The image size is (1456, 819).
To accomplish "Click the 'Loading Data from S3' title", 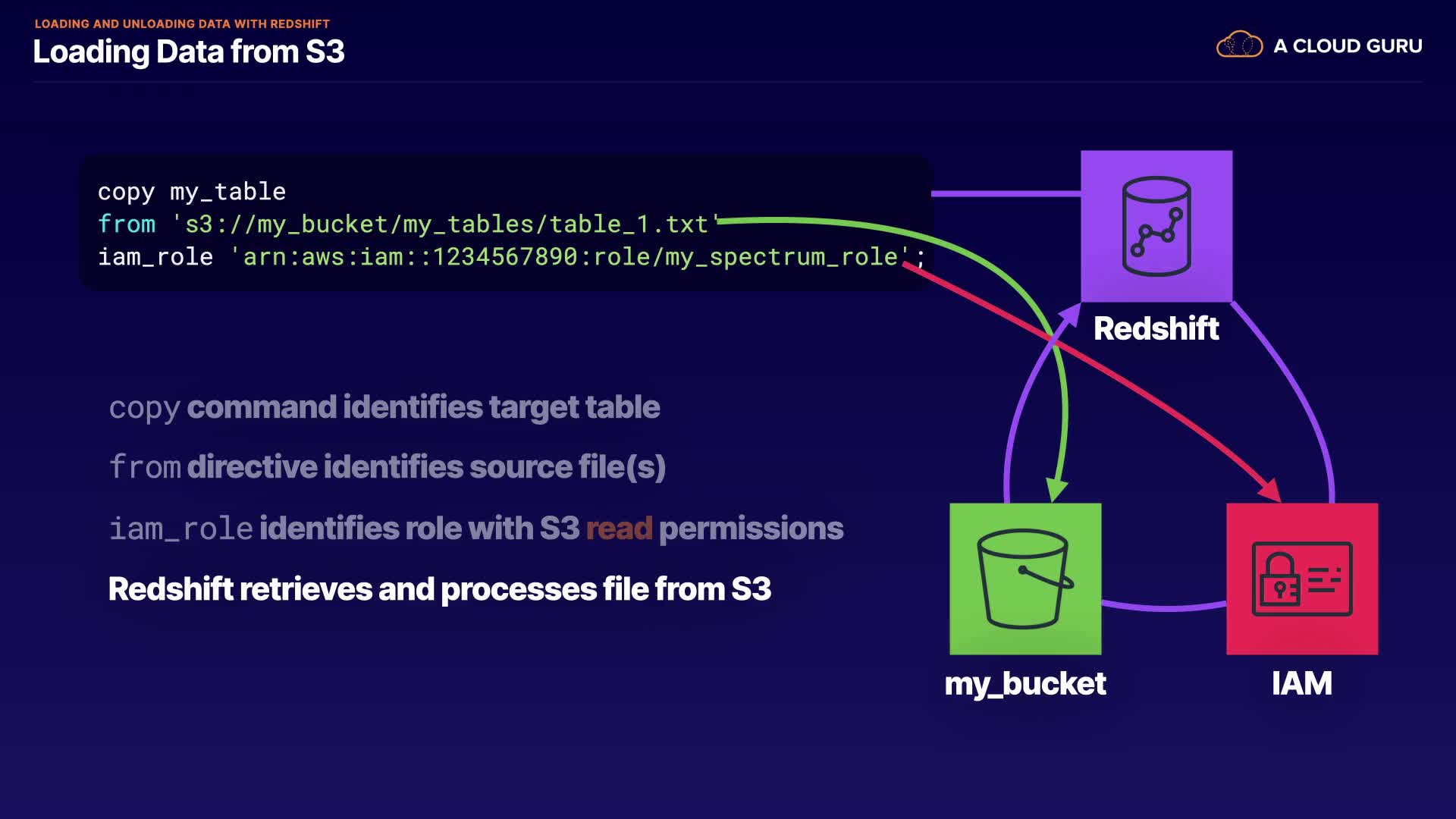I will 189,52.
